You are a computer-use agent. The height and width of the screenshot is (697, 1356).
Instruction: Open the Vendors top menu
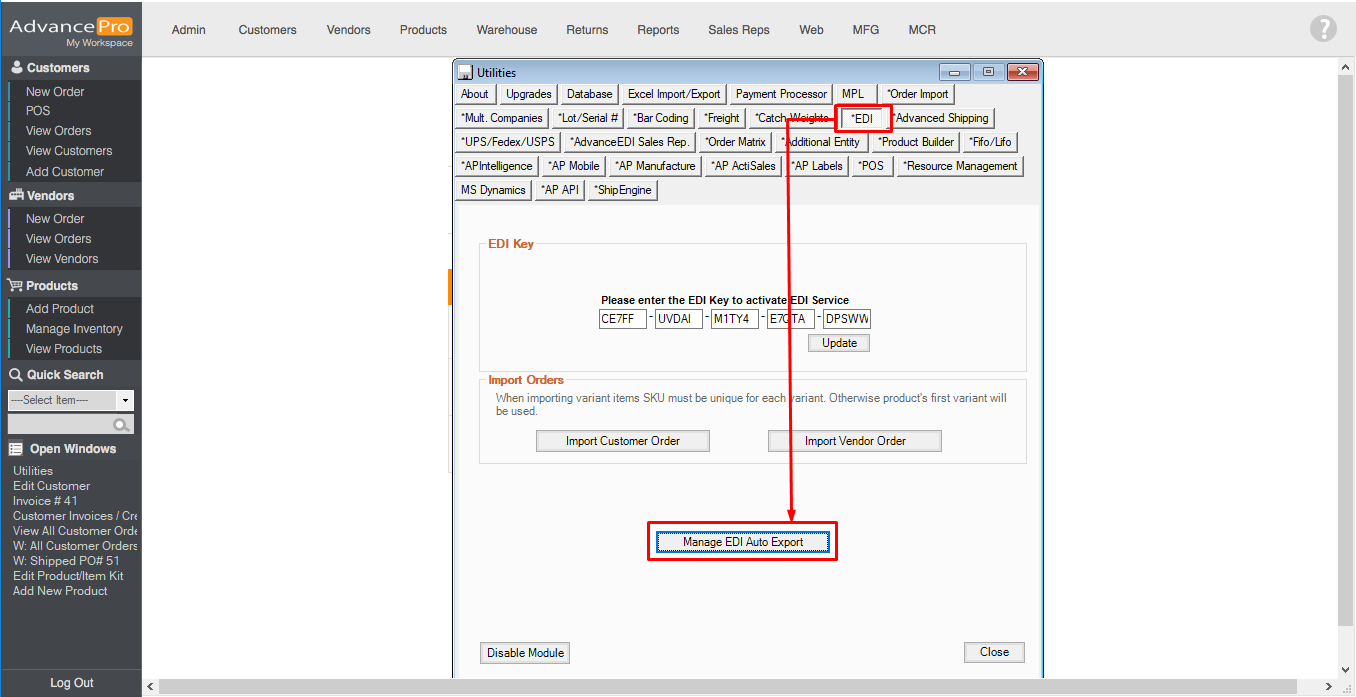348,30
